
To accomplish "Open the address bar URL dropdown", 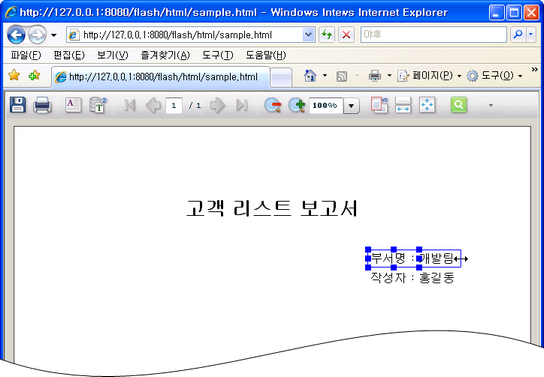I will point(308,35).
